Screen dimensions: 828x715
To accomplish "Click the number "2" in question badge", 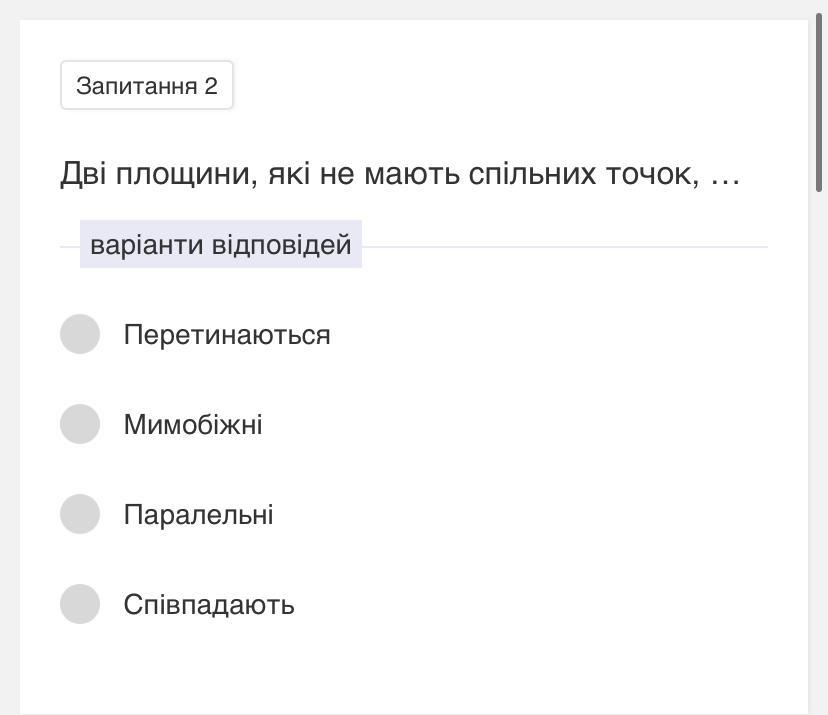I will (211, 86).
